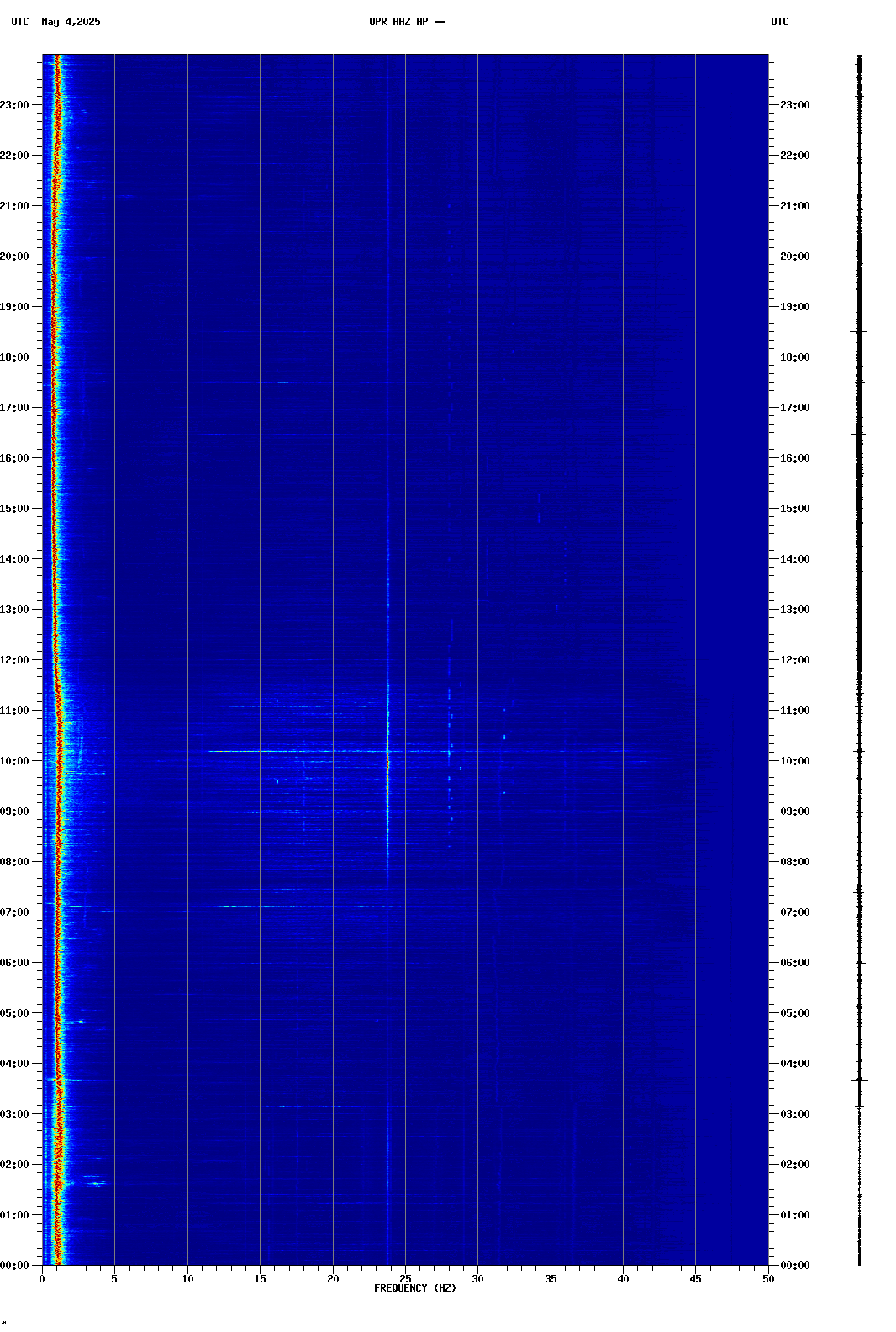896x1332 pixels.
Task: Click the 13:00 label on left axis
Action: 16,610
